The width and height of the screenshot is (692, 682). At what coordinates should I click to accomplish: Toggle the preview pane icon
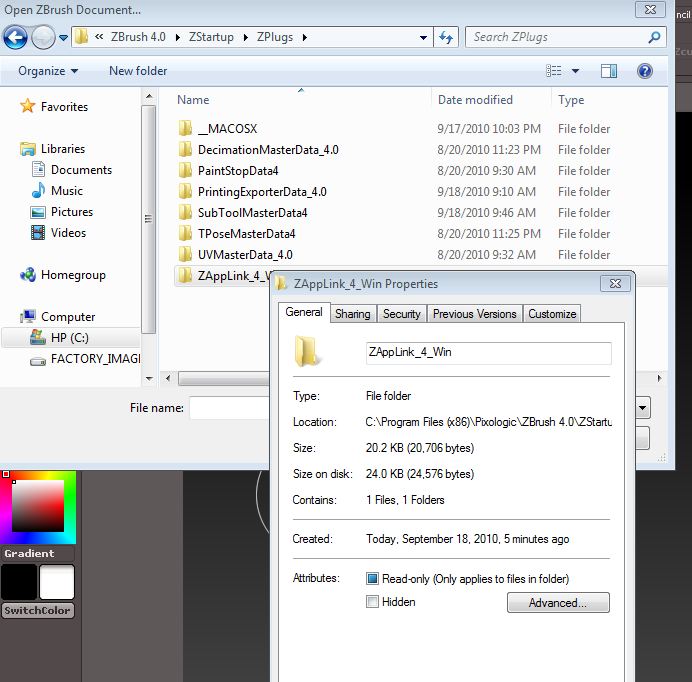(x=609, y=71)
